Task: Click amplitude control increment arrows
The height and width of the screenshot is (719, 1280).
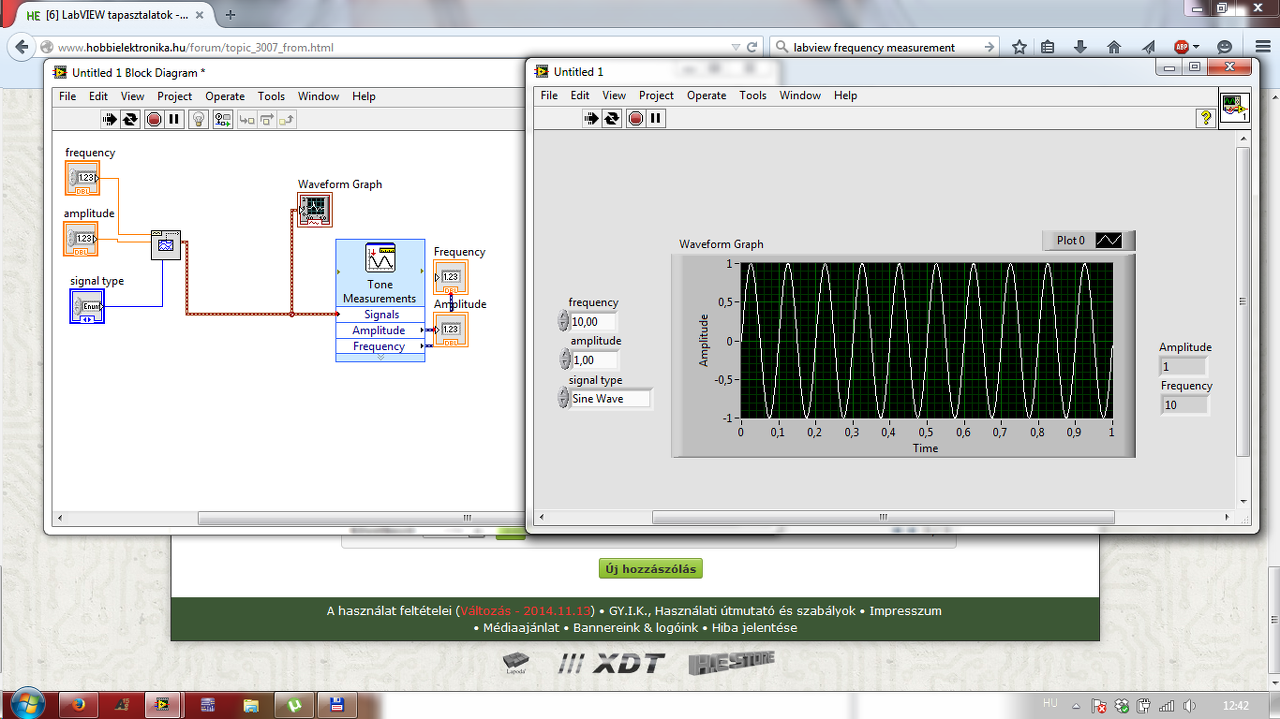Action: (563, 360)
